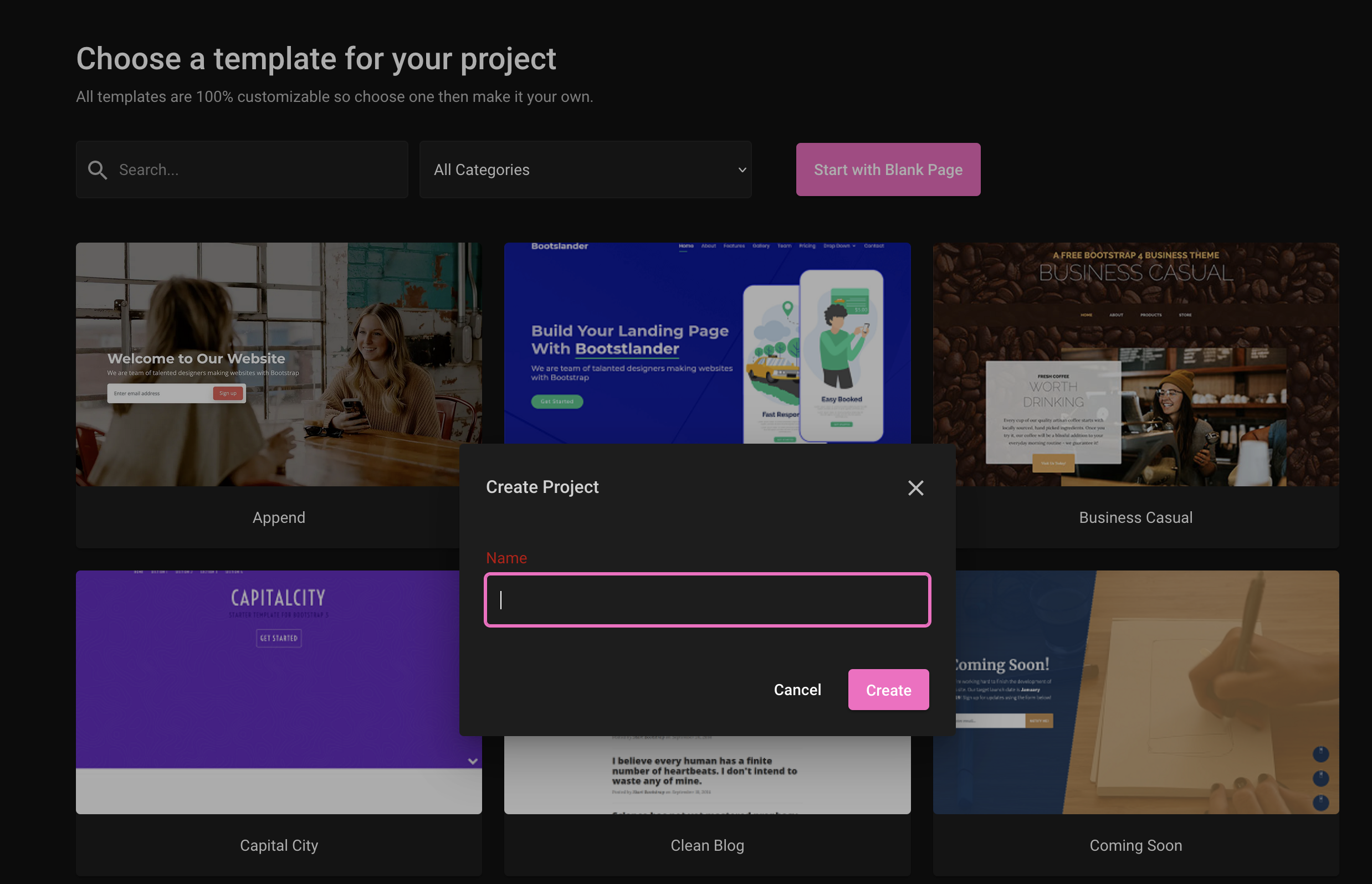Click the Create Project dialog title
This screenshot has width=1372, height=884.
click(x=542, y=487)
